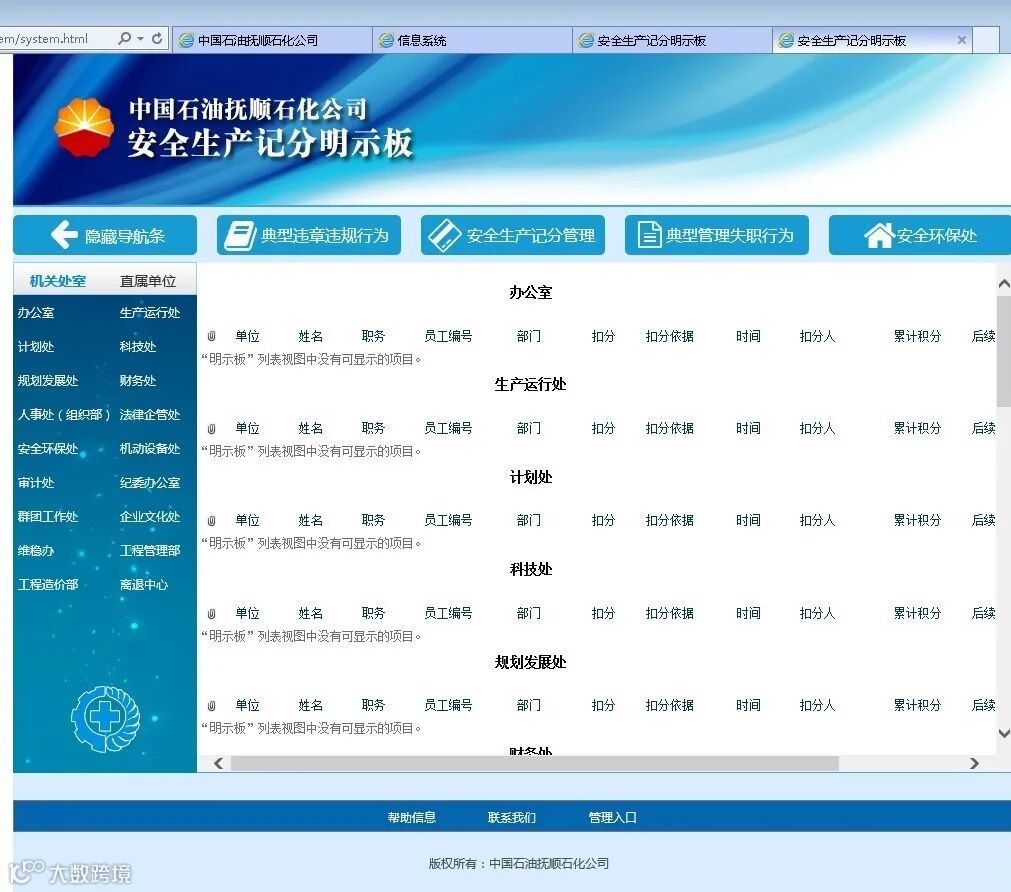Sort by 姓名 column in 办公室 table
Screen dimensions: 1011x892
pyautogui.click(x=311, y=336)
